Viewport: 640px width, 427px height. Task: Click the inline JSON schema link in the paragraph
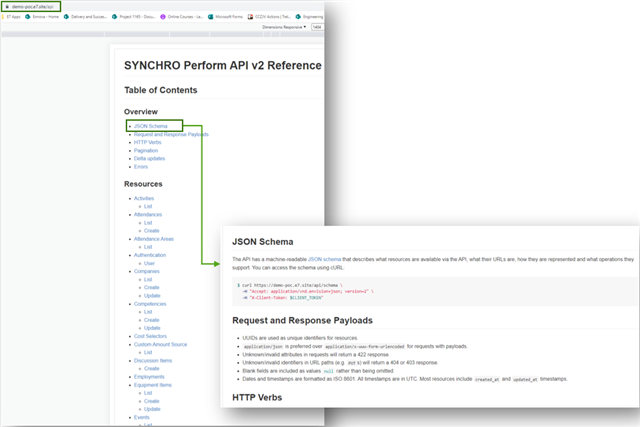pyautogui.click(x=324, y=259)
